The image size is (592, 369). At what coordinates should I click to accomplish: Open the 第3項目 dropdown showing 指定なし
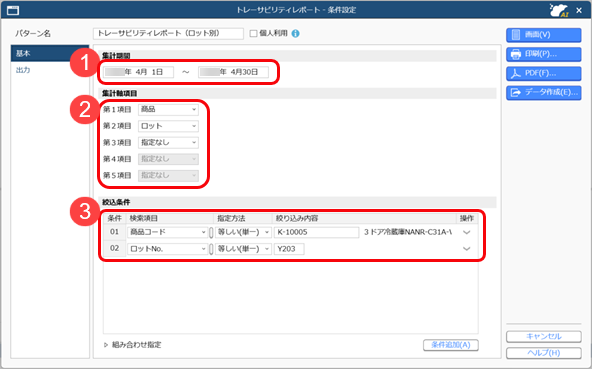[168, 142]
